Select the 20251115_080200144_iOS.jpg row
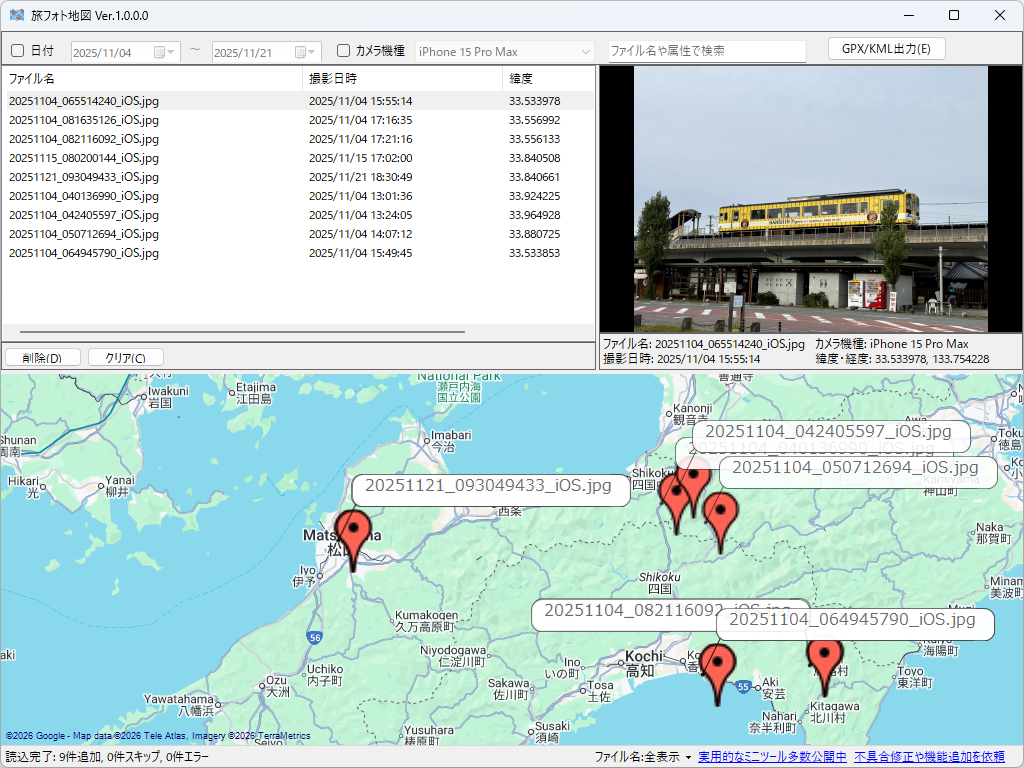 84,158
